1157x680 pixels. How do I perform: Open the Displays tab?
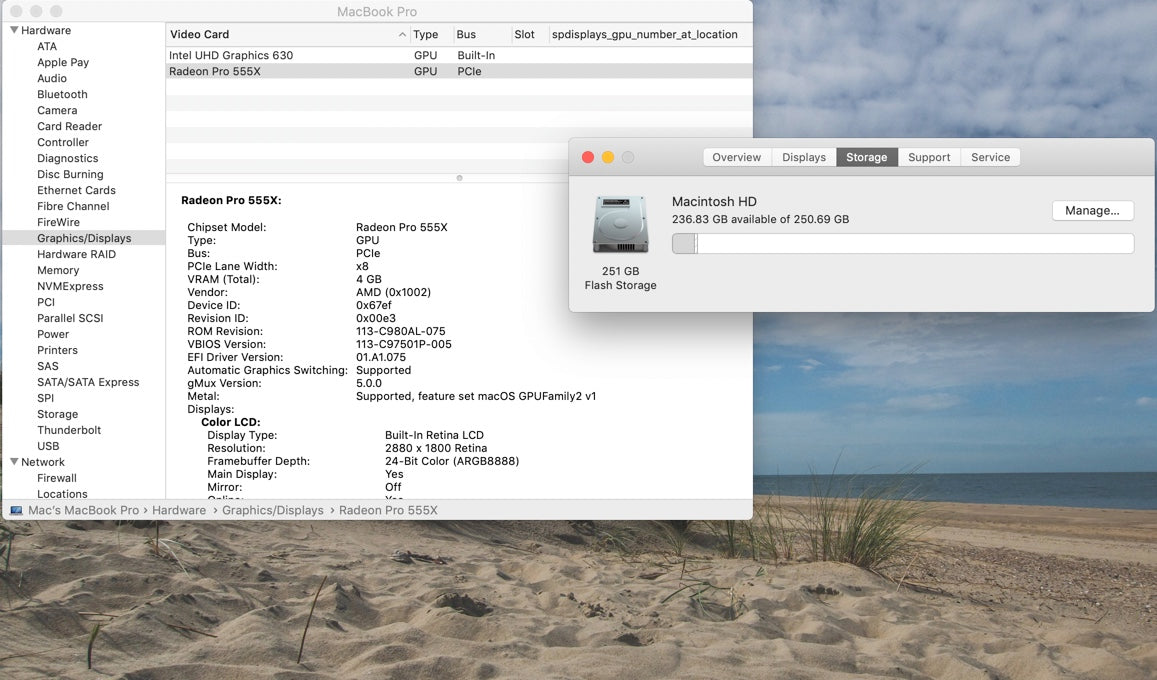coord(804,157)
